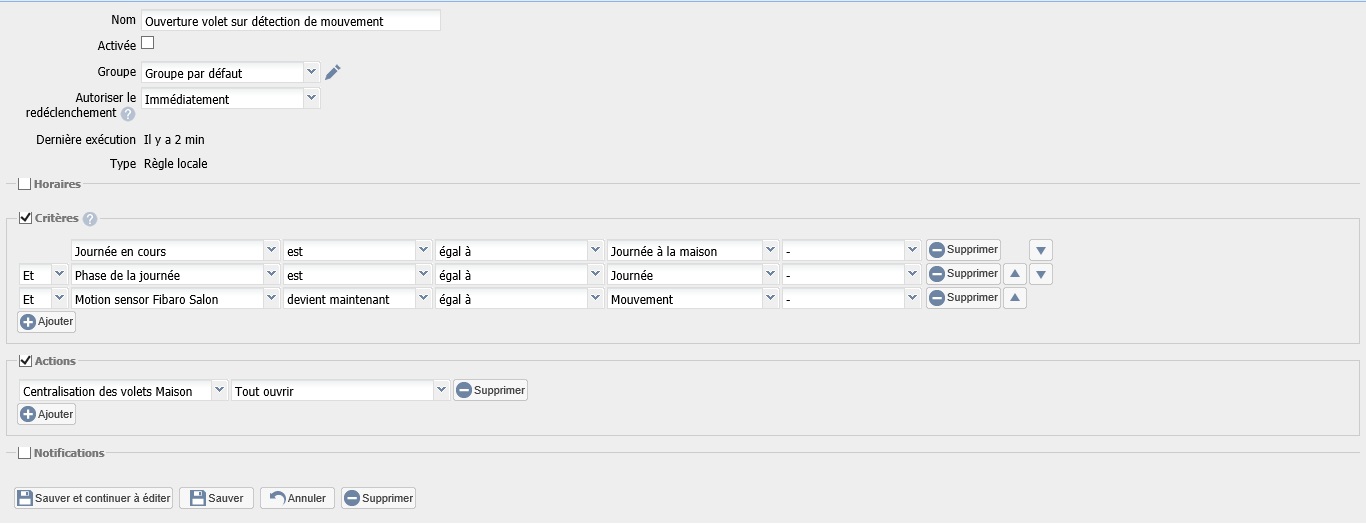Enable the Notifications section checkbox
The image size is (1366, 532).
[x=25, y=453]
